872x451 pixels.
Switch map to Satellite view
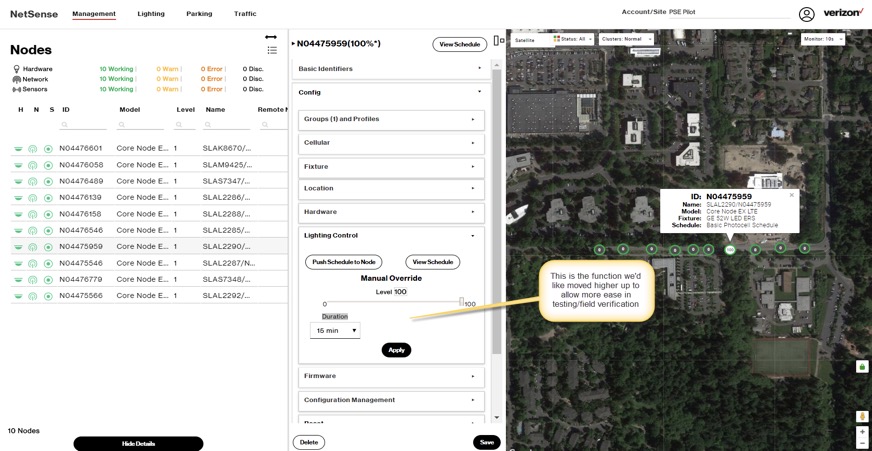click(525, 40)
